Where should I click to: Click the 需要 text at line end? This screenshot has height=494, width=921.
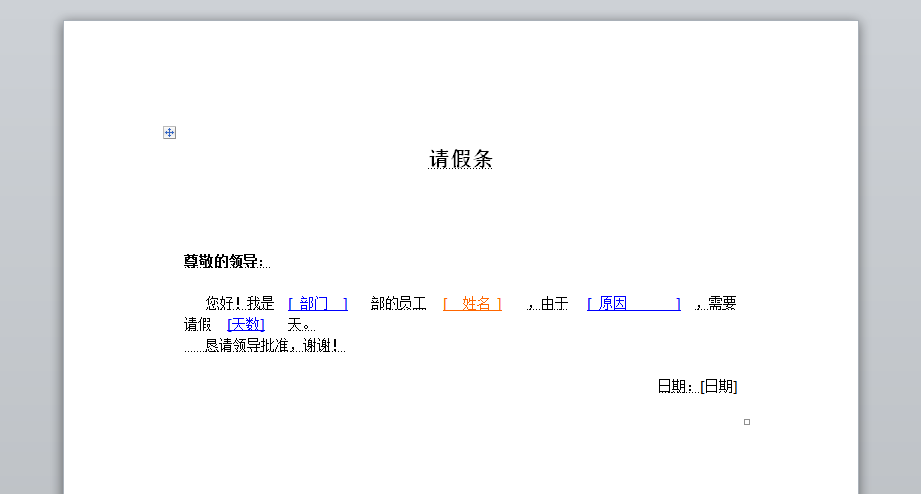pos(722,304)
